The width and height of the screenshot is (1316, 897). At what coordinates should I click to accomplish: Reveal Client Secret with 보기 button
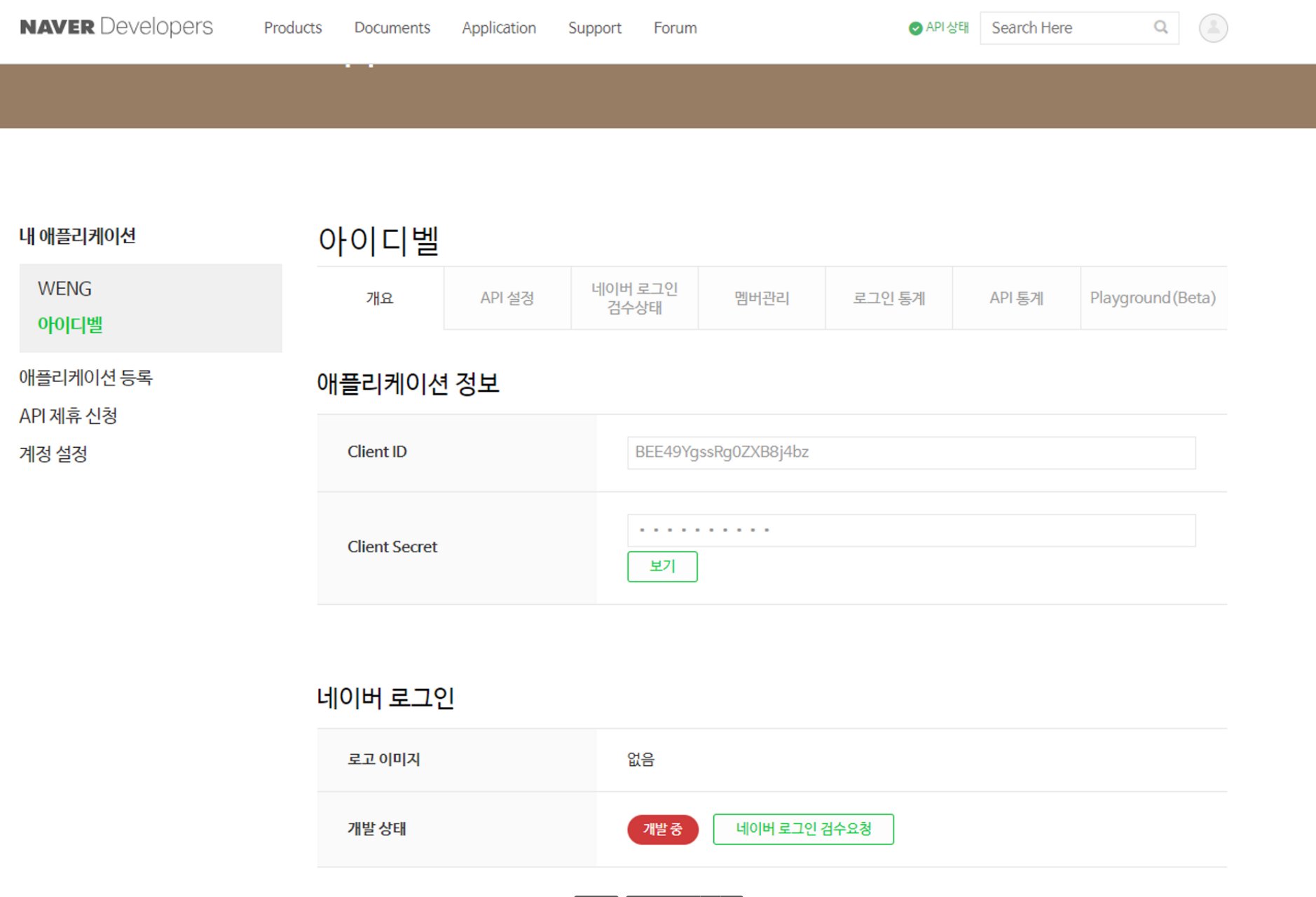(x=662, y=566)
